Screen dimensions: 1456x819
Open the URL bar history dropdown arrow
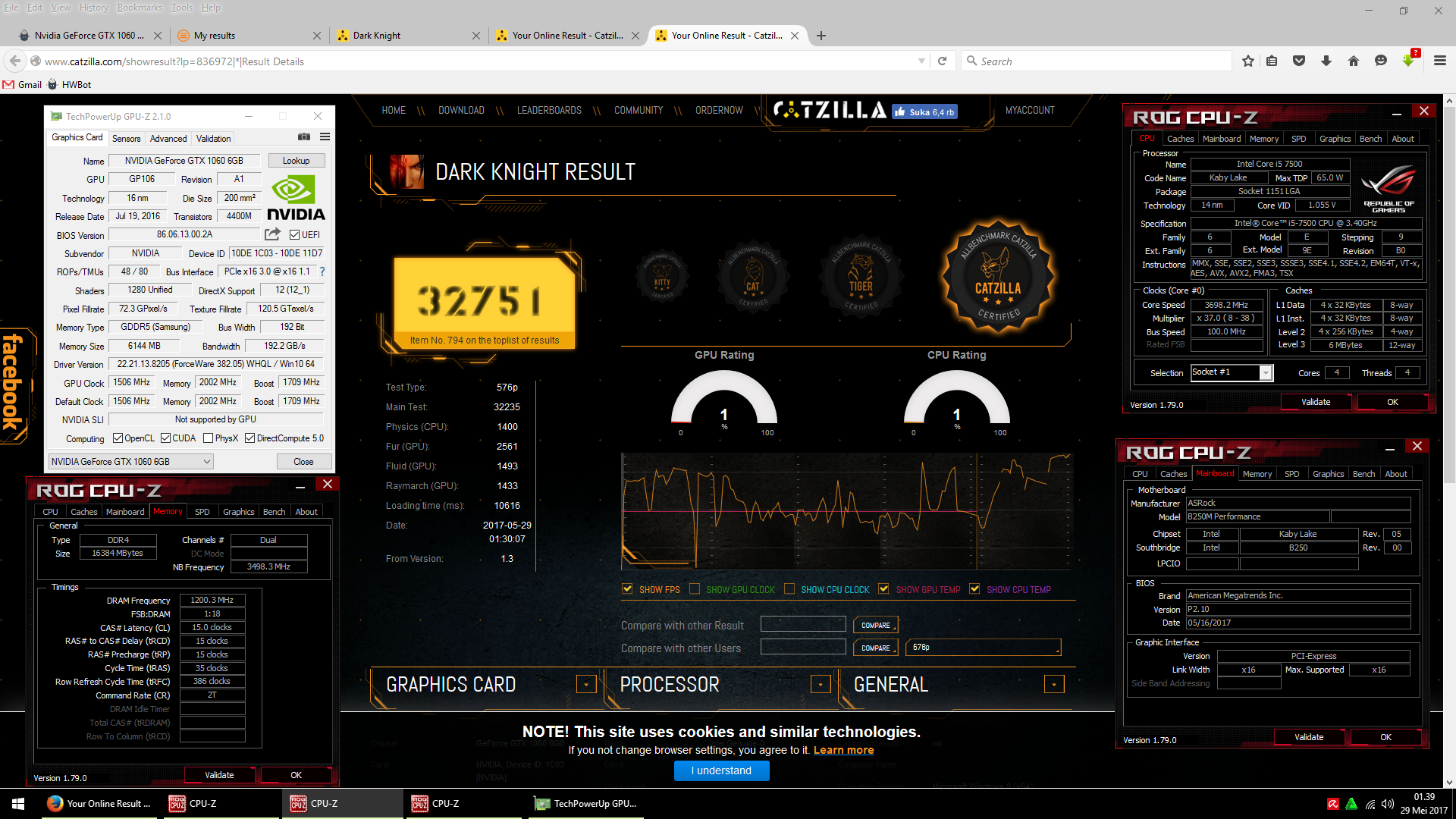[x=921, y=61]
